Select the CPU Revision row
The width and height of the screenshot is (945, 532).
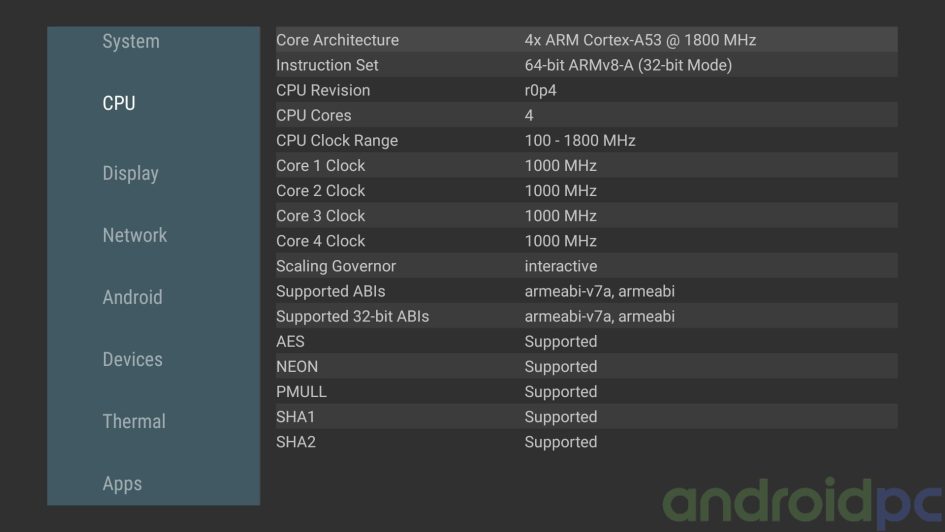click(x=586, y=90)
